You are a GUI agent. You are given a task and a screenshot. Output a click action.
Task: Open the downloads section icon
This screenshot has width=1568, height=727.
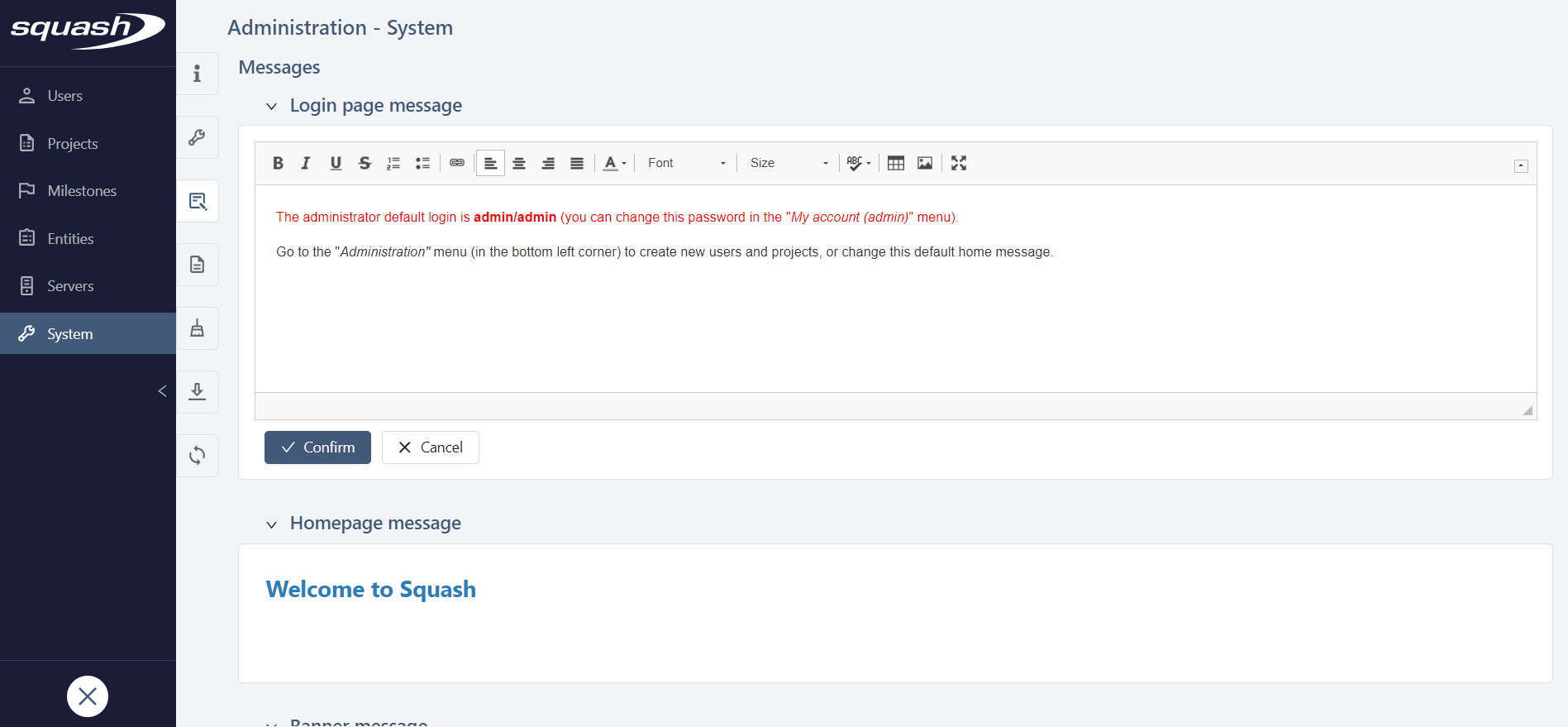coord(197,391)
